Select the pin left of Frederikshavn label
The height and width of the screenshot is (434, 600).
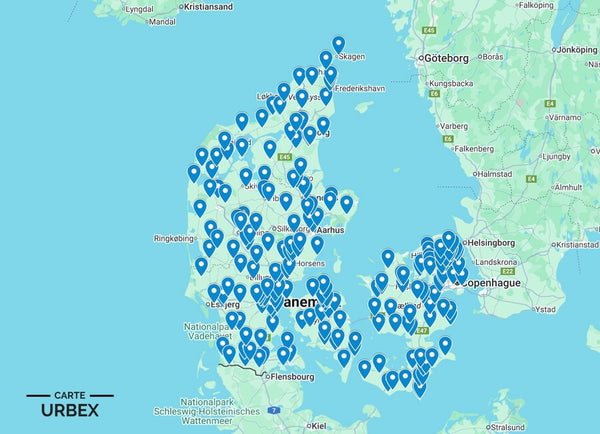[x=325, y=95]
